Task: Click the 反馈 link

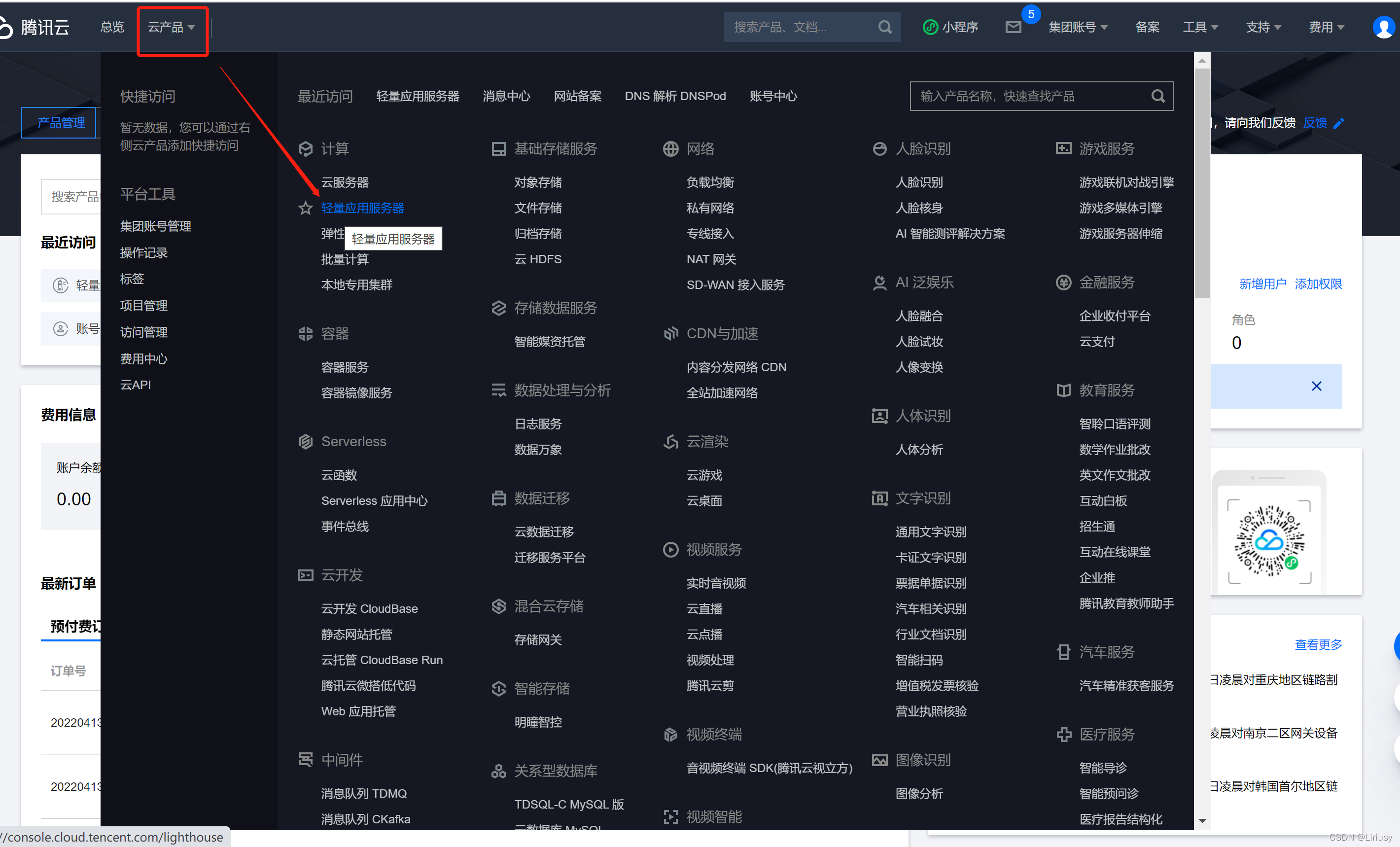Action: coord(1315,123)
